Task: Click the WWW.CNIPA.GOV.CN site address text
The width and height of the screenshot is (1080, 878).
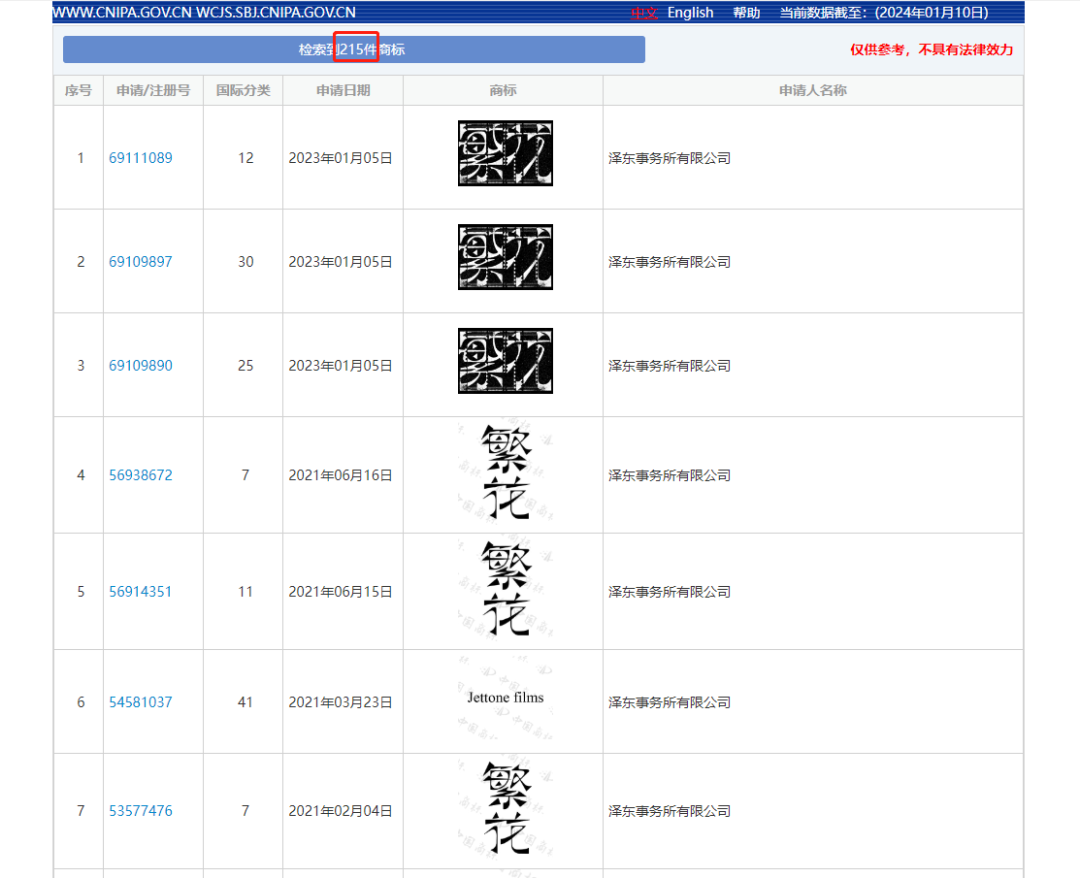Action: (x=122, y=12)
